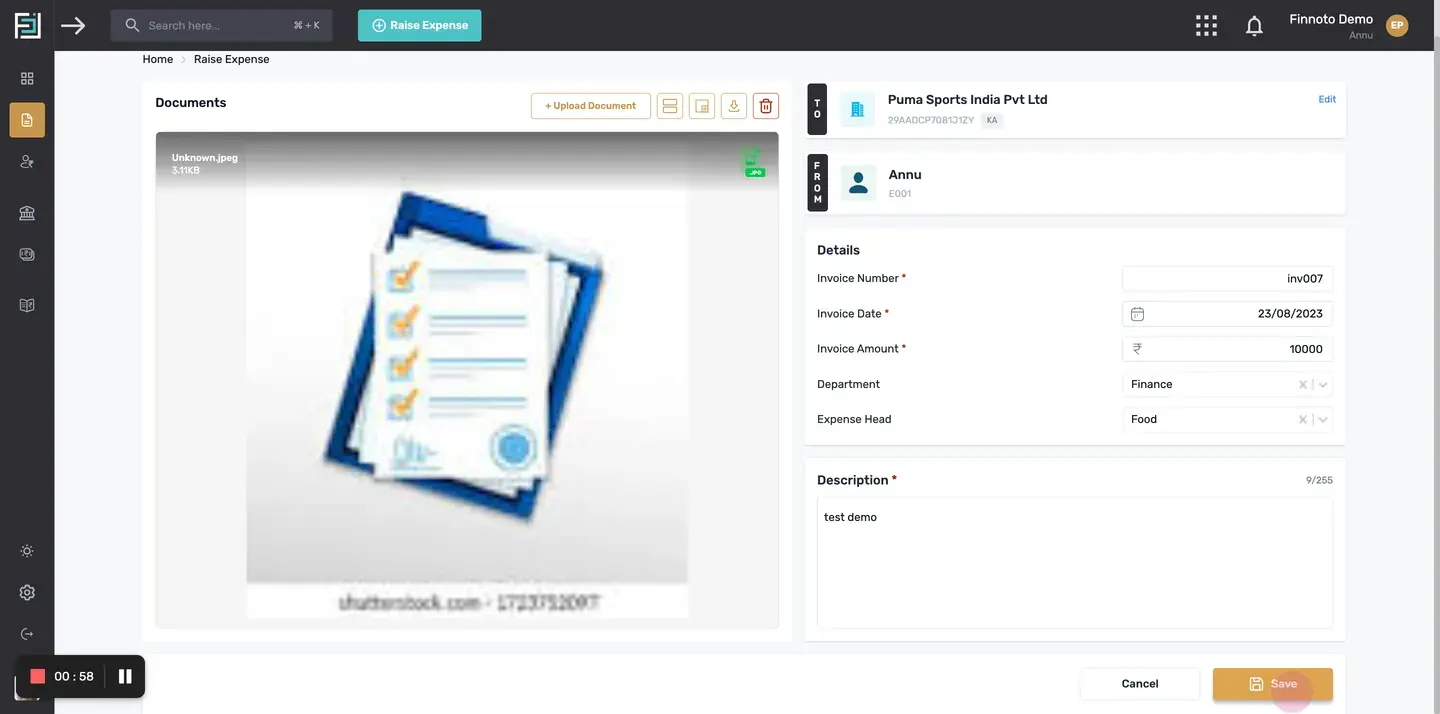Click the Edit link for vendor

tap(1327, 99)
